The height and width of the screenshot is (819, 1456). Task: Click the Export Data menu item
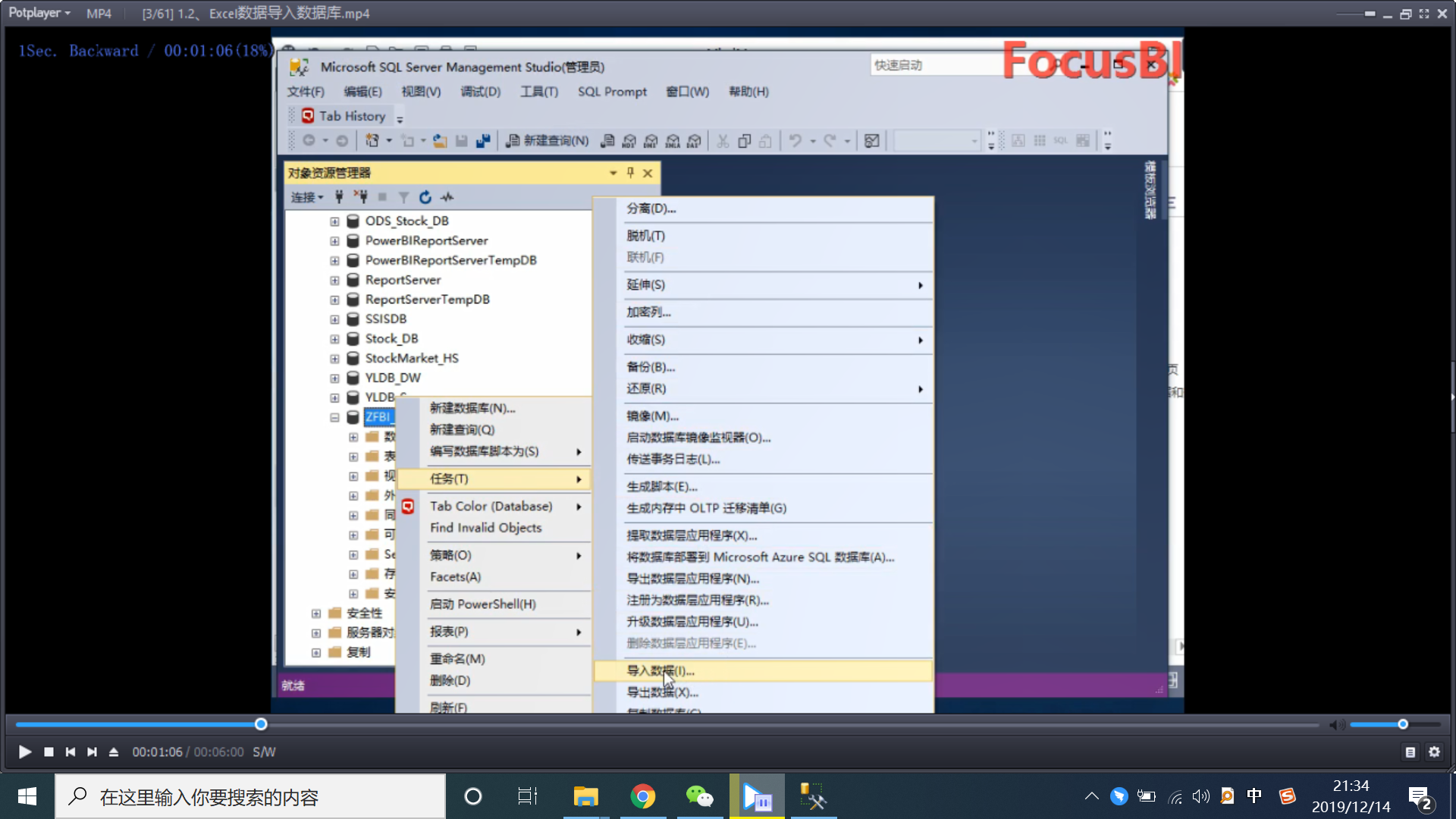pyautogui.click(x=661, y=692)
